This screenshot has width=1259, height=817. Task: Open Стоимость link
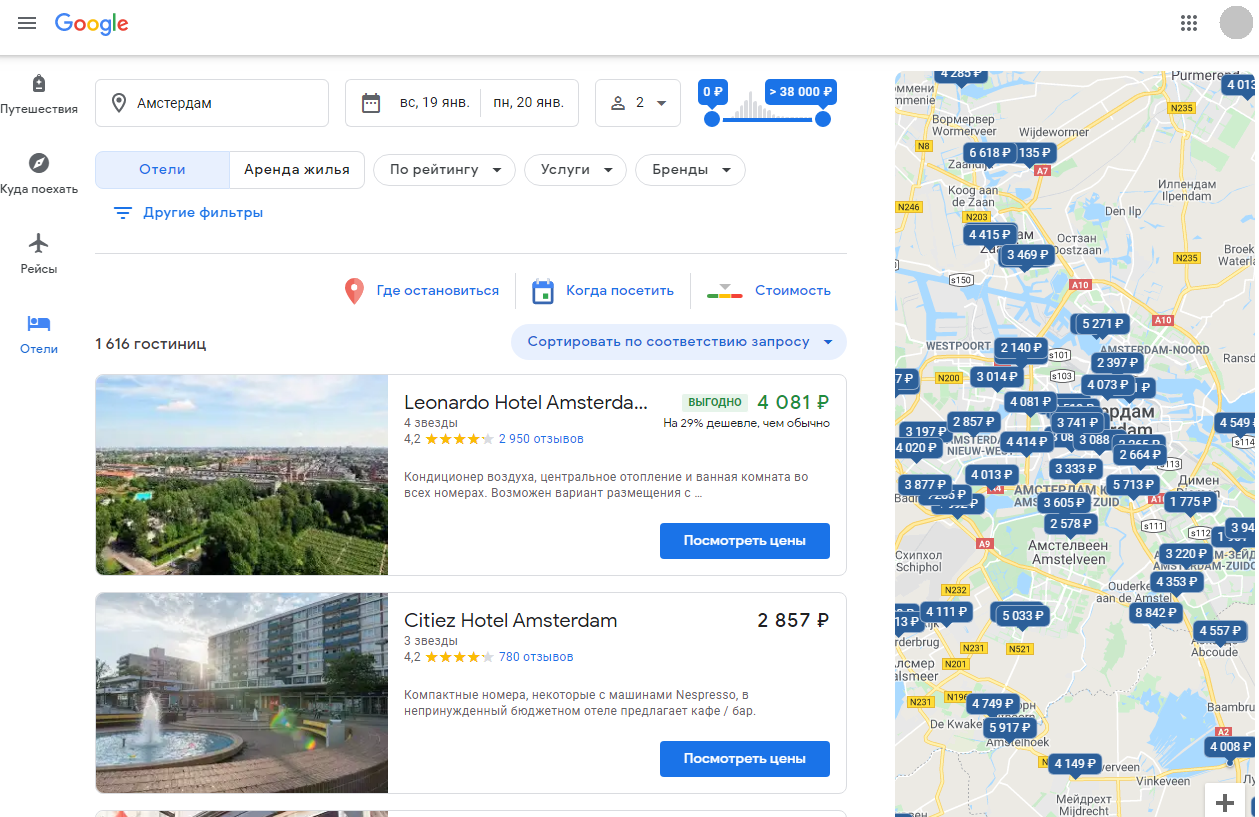coord(793,291)
